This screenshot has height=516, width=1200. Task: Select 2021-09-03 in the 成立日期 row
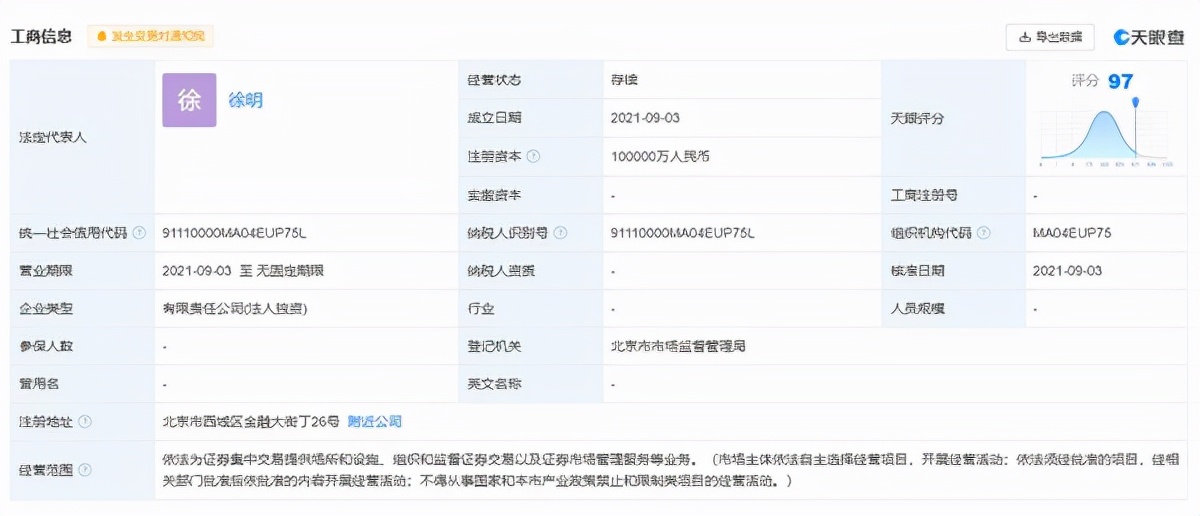[645, 118]
